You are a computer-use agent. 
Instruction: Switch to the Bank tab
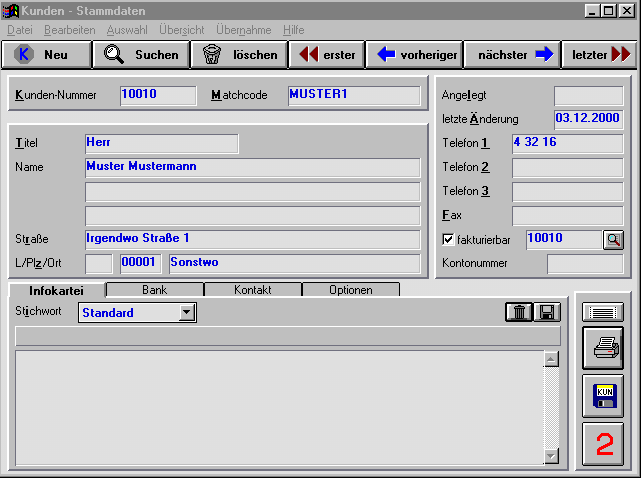click(x=154, y=290)
